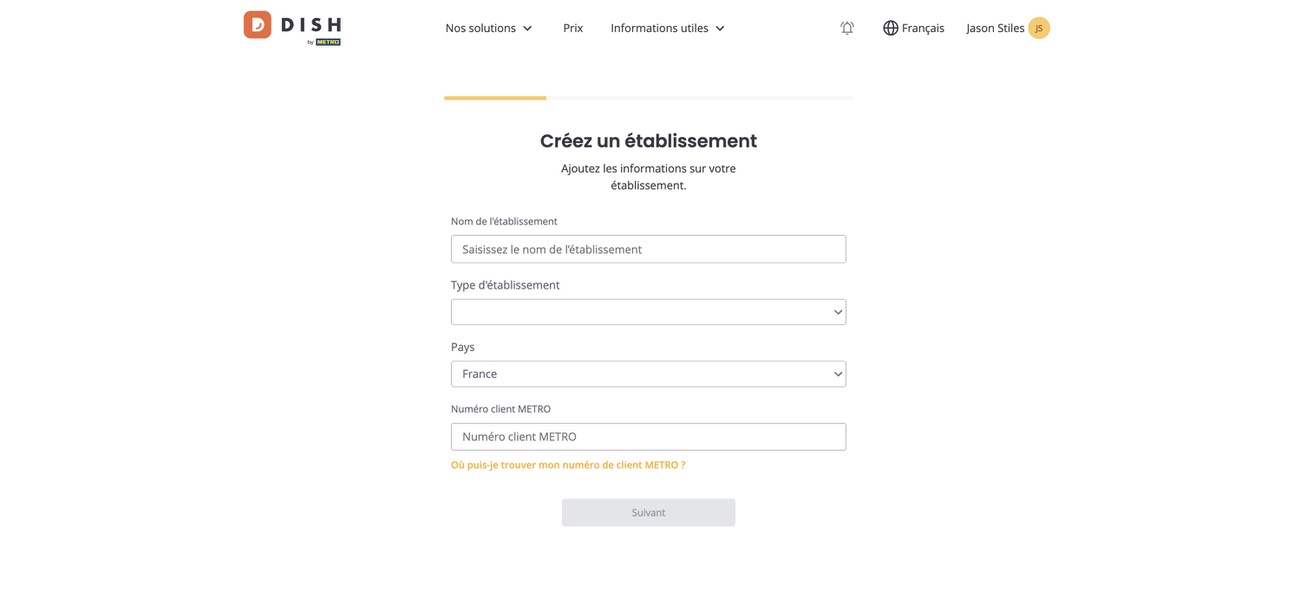Expand the Nos solutions menu
This screenshot has width=1300, height=604.
click(489, 28)
